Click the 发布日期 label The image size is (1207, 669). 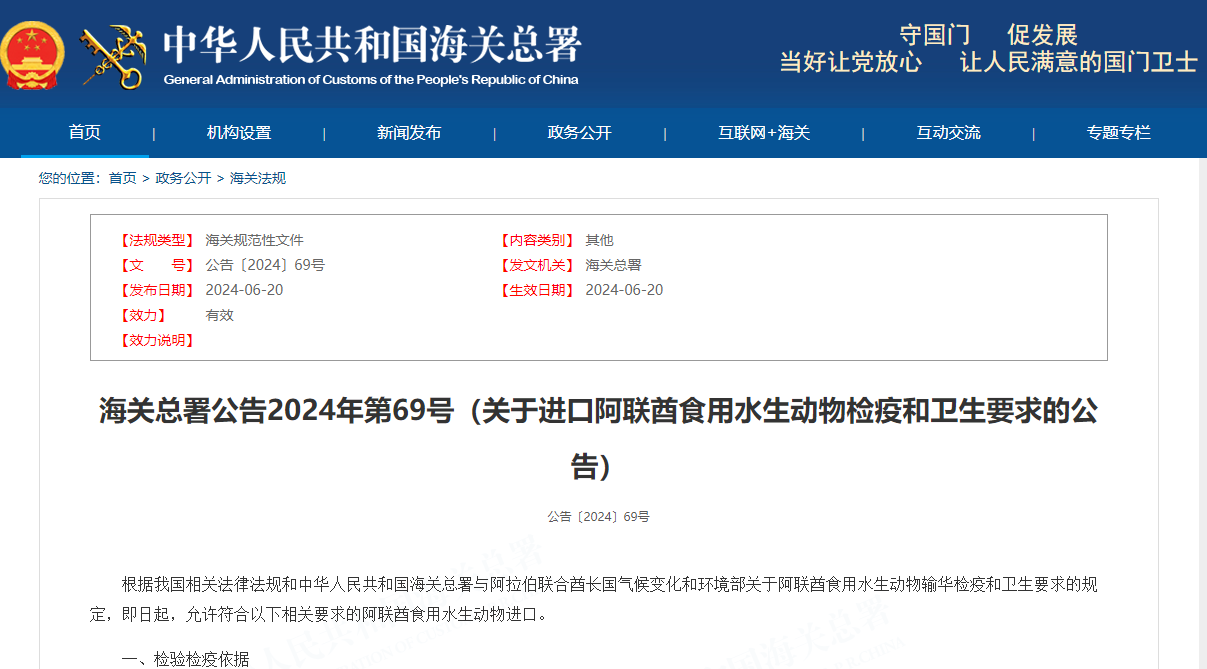[157, 290]
